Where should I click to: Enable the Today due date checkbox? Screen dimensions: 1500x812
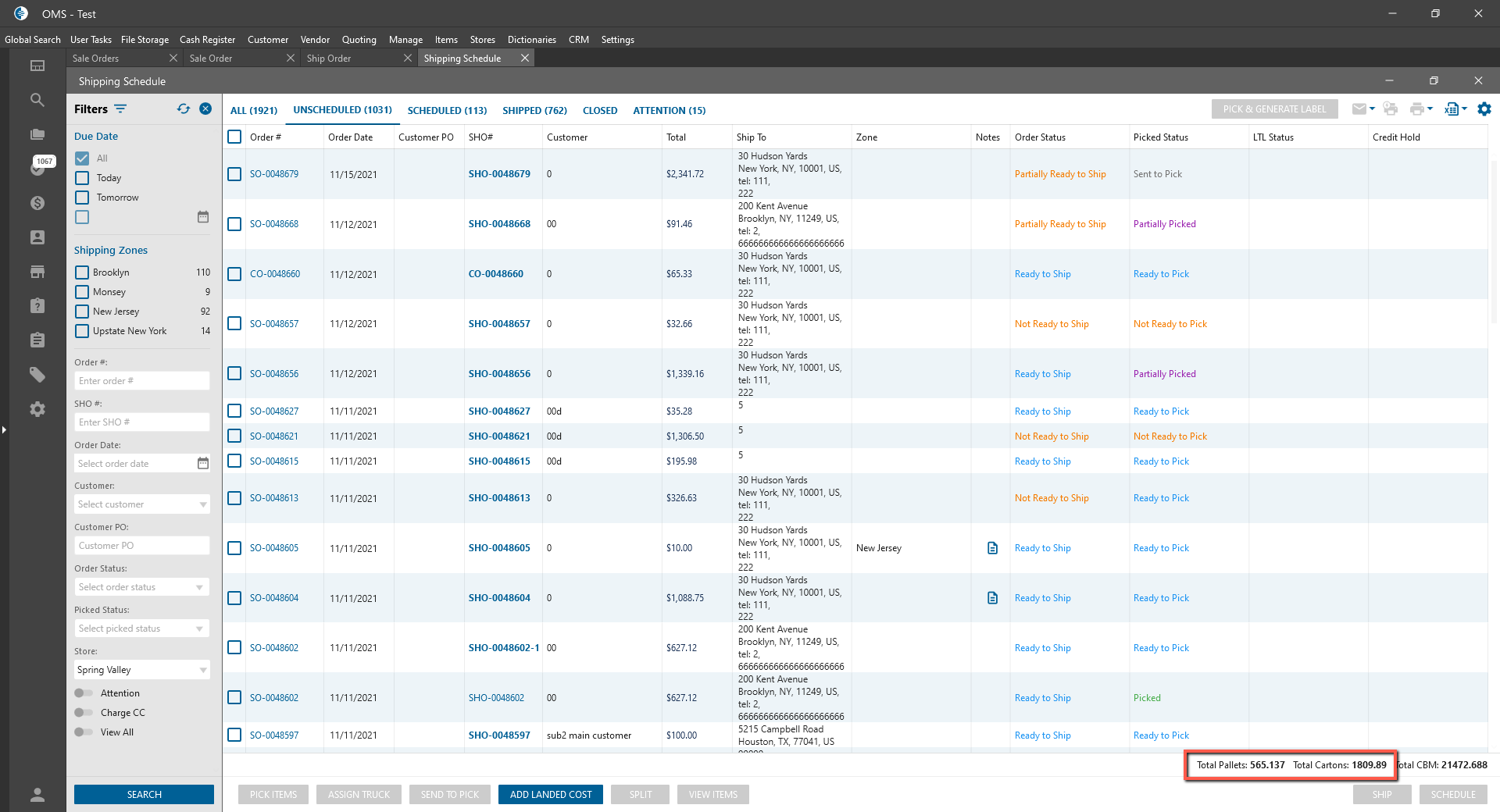point(82,178)
